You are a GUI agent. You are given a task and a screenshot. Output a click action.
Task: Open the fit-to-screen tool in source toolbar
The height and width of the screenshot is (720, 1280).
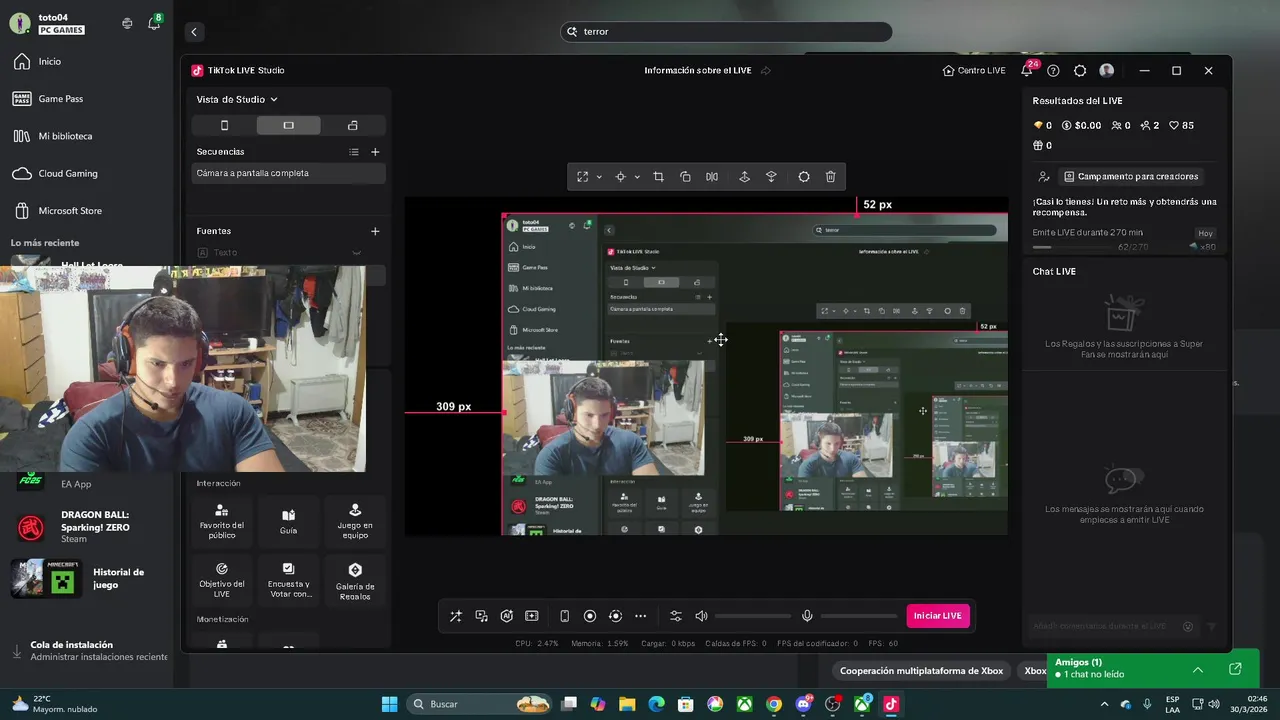pos(583,177)
